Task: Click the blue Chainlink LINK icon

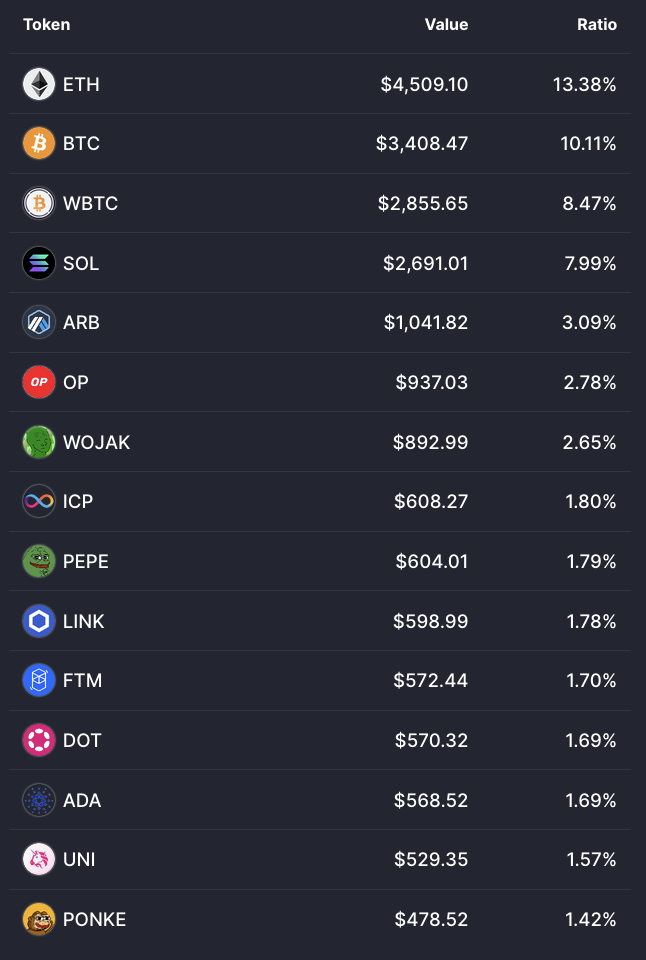Action: [x=39, y=621]
